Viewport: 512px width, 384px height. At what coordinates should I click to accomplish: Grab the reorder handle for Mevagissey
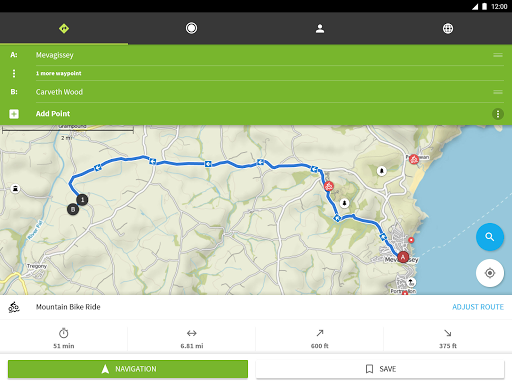[x=498, y=55]
